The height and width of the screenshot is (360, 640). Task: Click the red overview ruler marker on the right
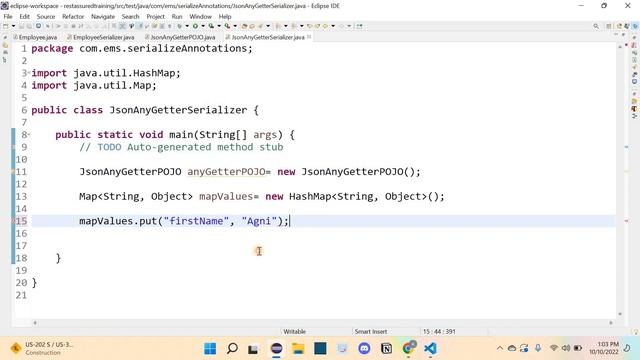click(627, 221)
